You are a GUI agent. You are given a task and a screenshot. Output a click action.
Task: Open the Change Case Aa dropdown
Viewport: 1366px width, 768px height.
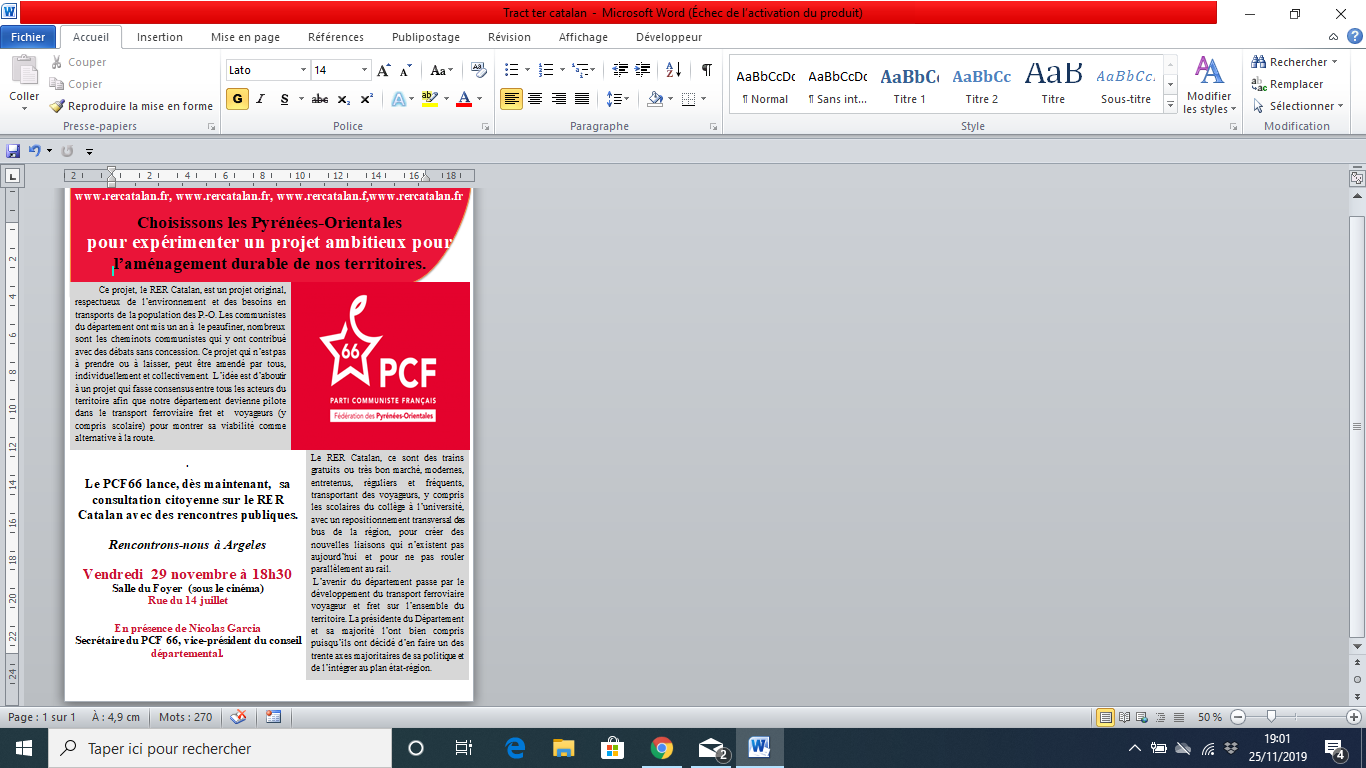[441, 70]
